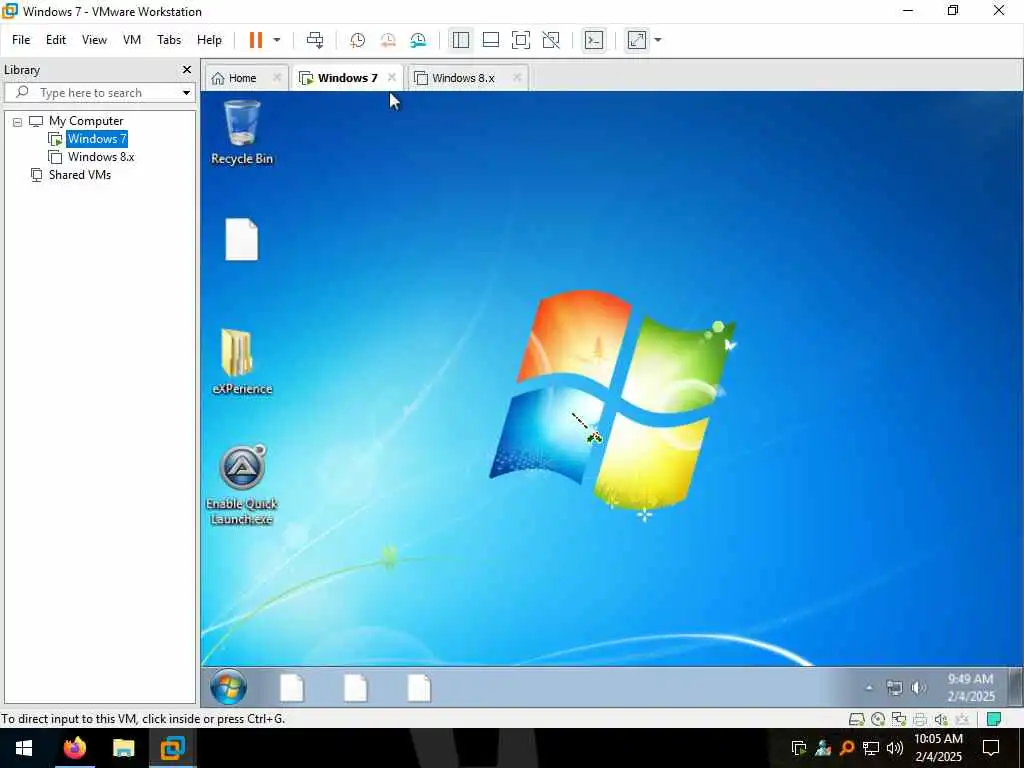Toggle the Show Library sidebar icon
Screen dimensions: 1024x768
point(460,40)
